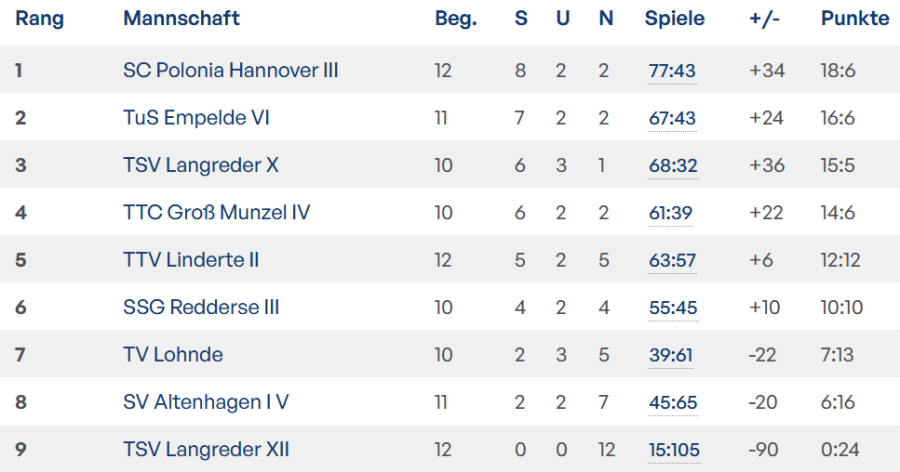Viewport: 900px width, 472px height.
Task: Open the 68:32 games result
Action: (672, 166)
